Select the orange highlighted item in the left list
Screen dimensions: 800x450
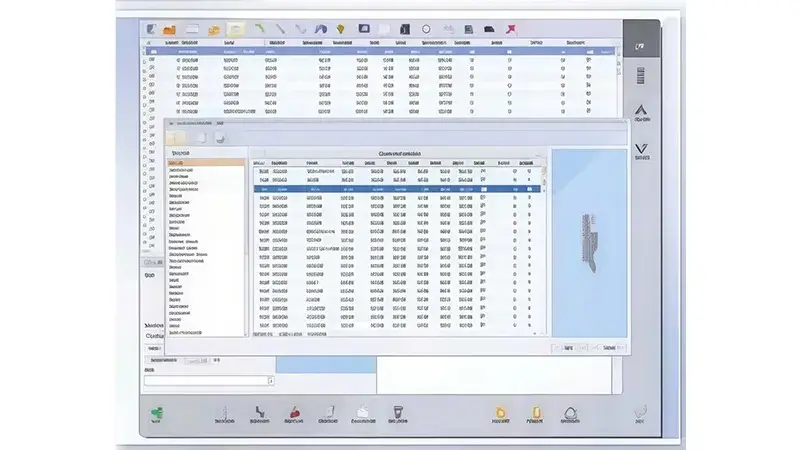point(206,163)
